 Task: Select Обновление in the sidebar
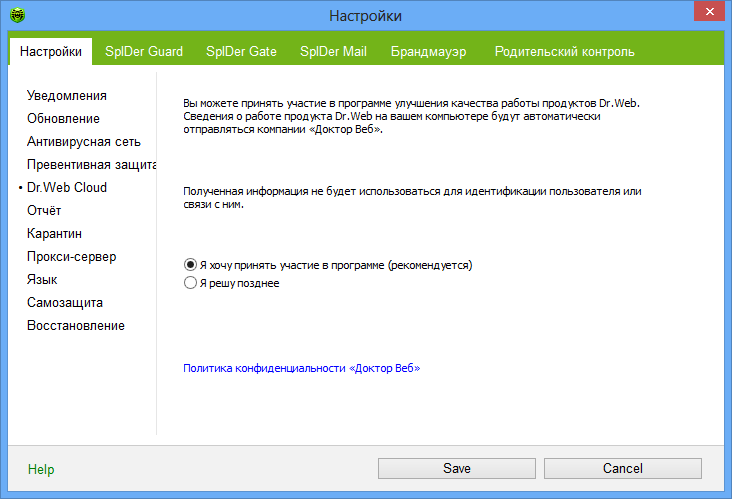click(63, 119)
